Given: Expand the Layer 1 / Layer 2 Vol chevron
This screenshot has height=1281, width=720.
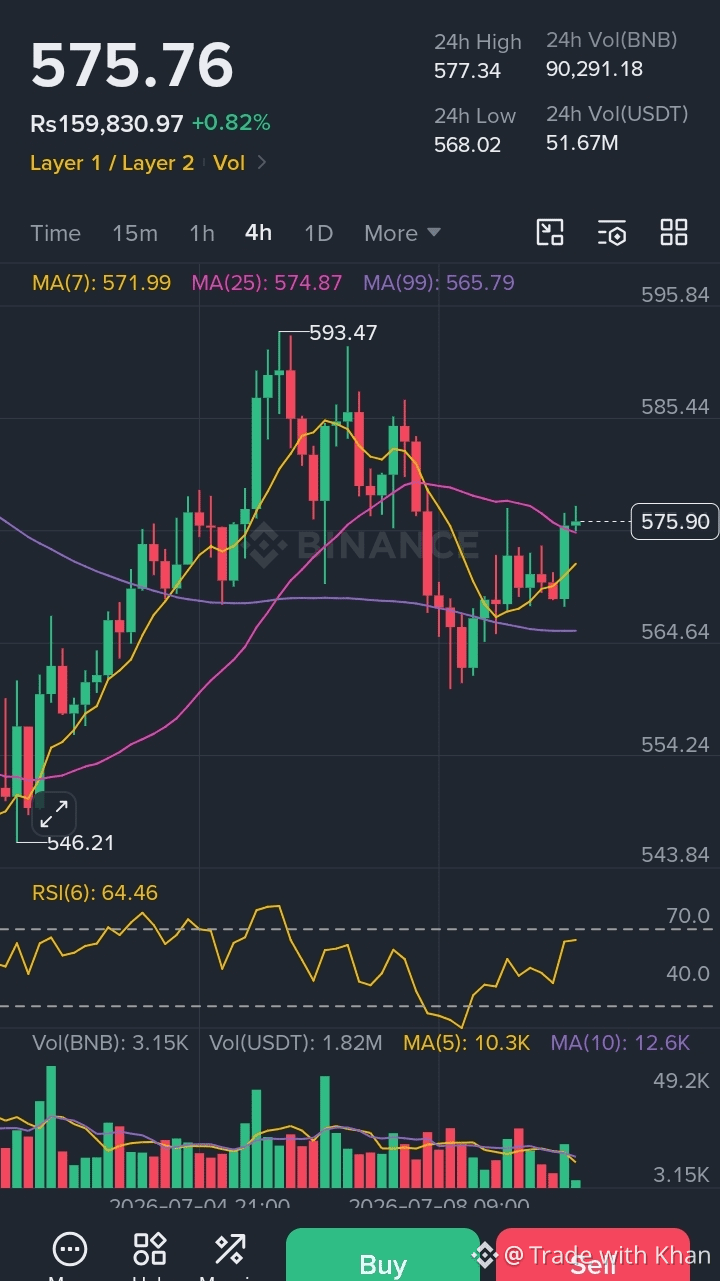Looking at the screenshot, I should pos(262,162).
